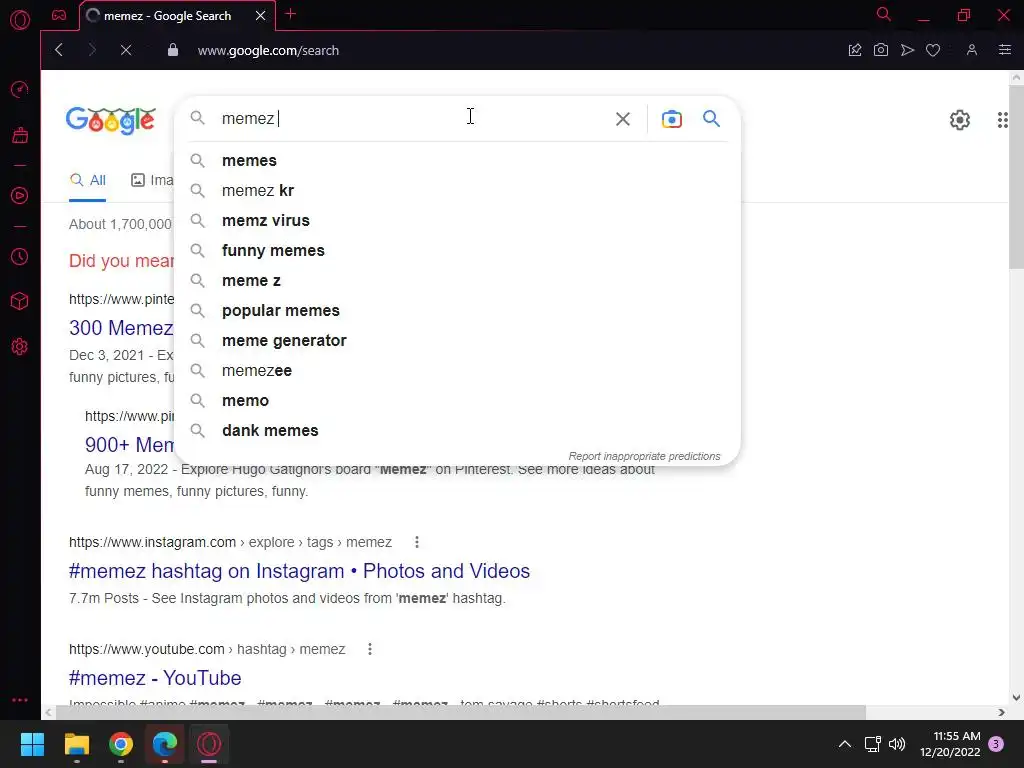Viewport: 1024px width, 768px height.
Task: View site security lock info
Action: [x=172, y=50]
